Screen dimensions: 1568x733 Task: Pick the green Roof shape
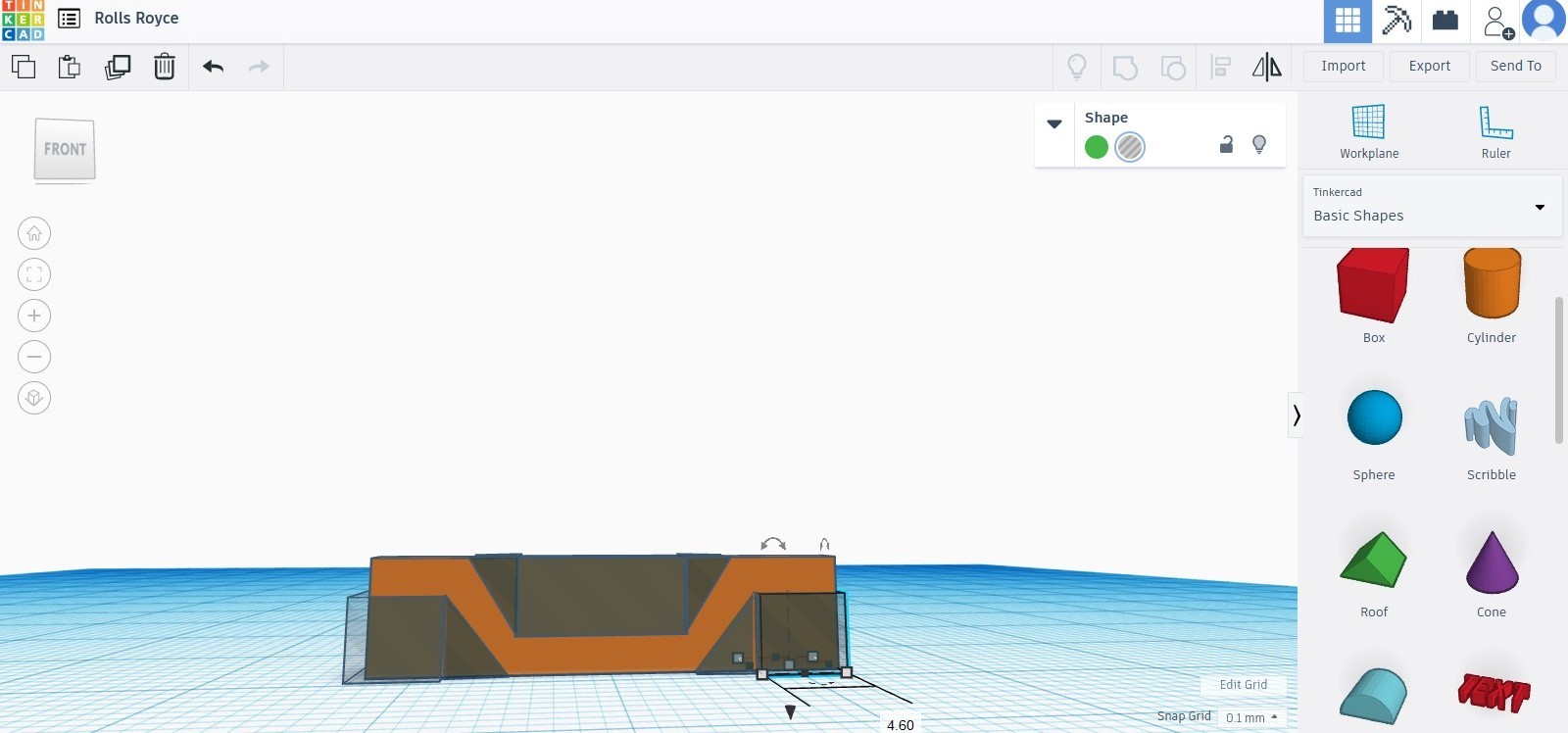click(x=1373, y=560)
